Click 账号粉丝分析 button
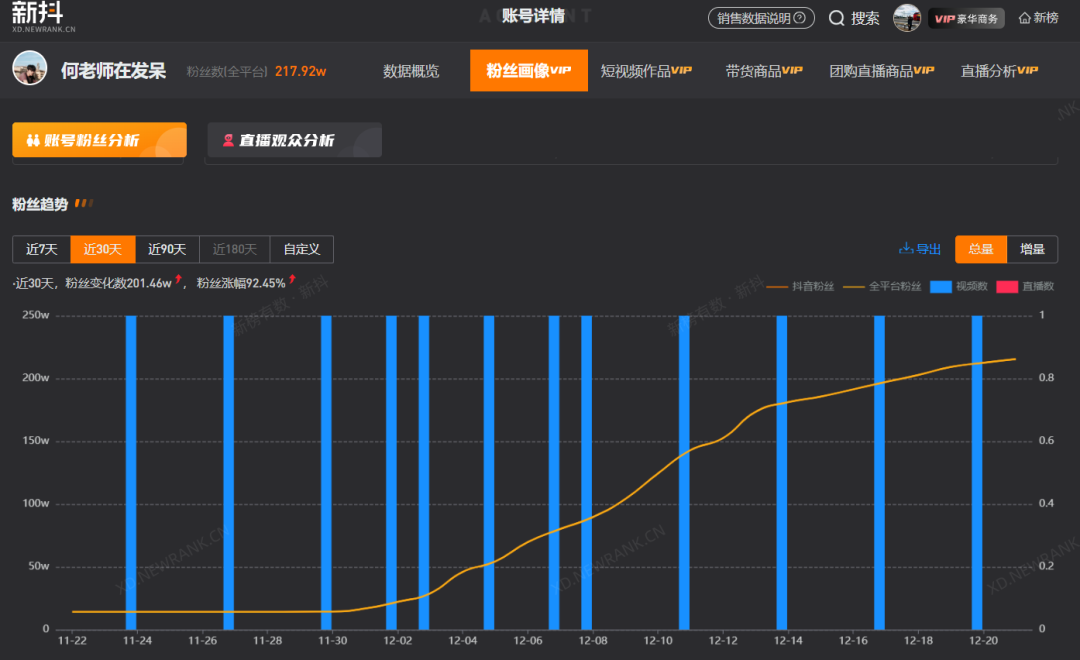Screen dimensions: 1080x660 (x=99, y=140)
